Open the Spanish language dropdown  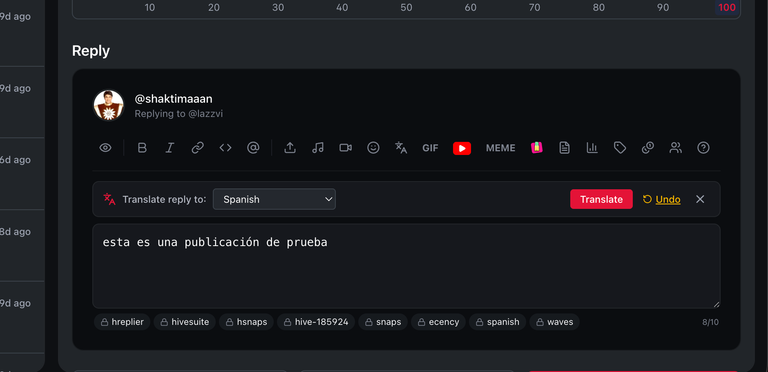pos(274,199)
